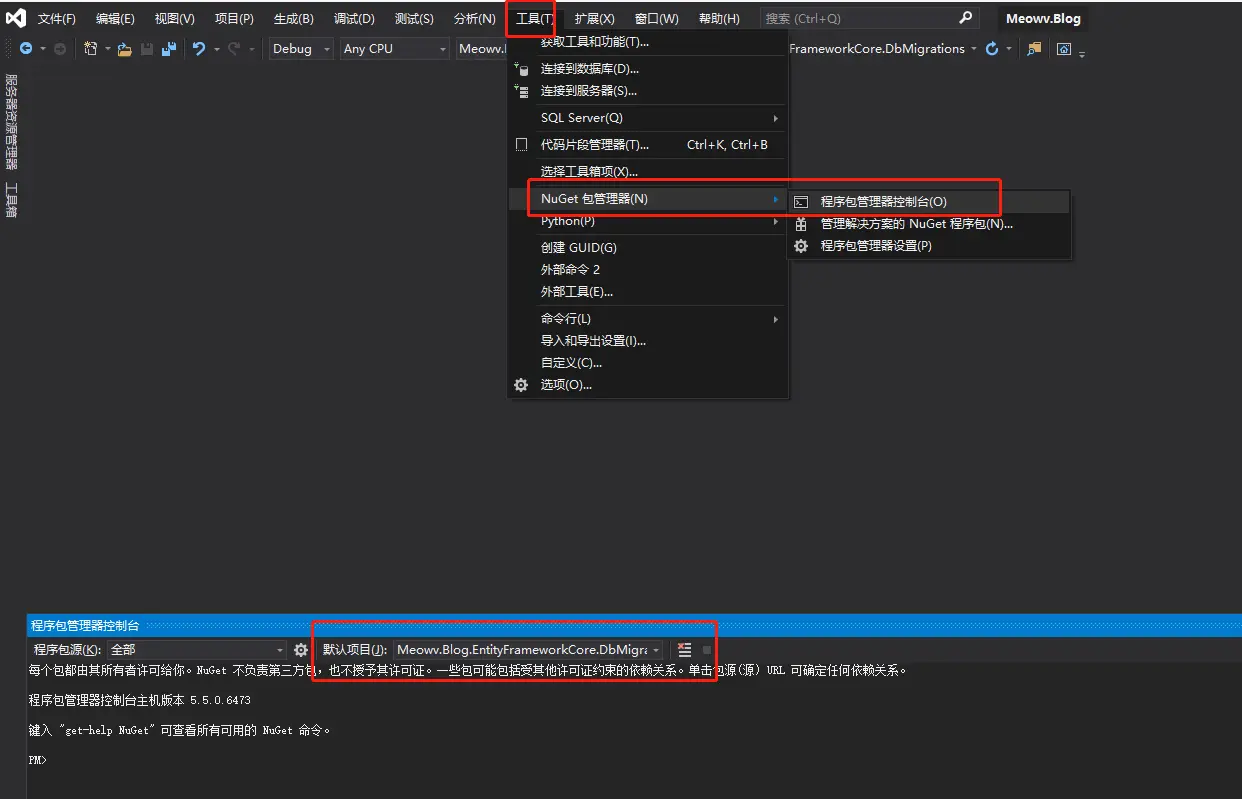Click text 程序包管理器控制台主机版本 5.5.0.6473
The height and width of the screenshot is (799, 1242).
[140, 700]
